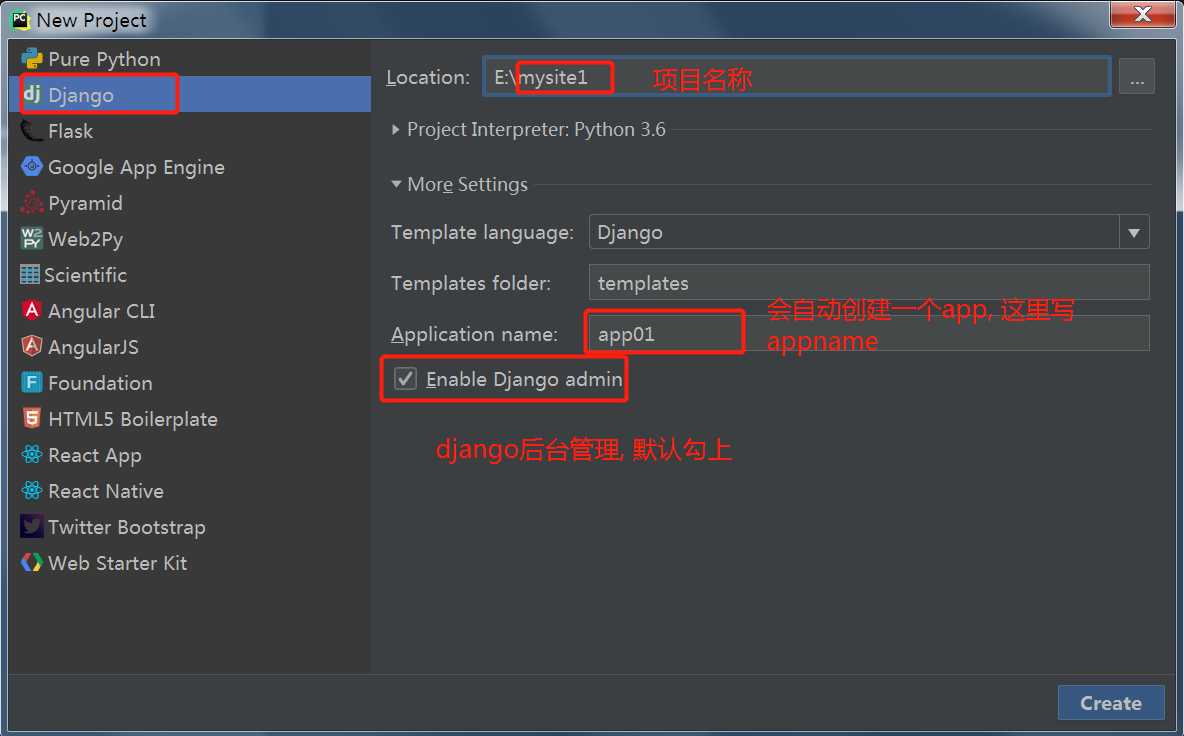
Task: Choose Web2Py project type
Action: (85, 239)
